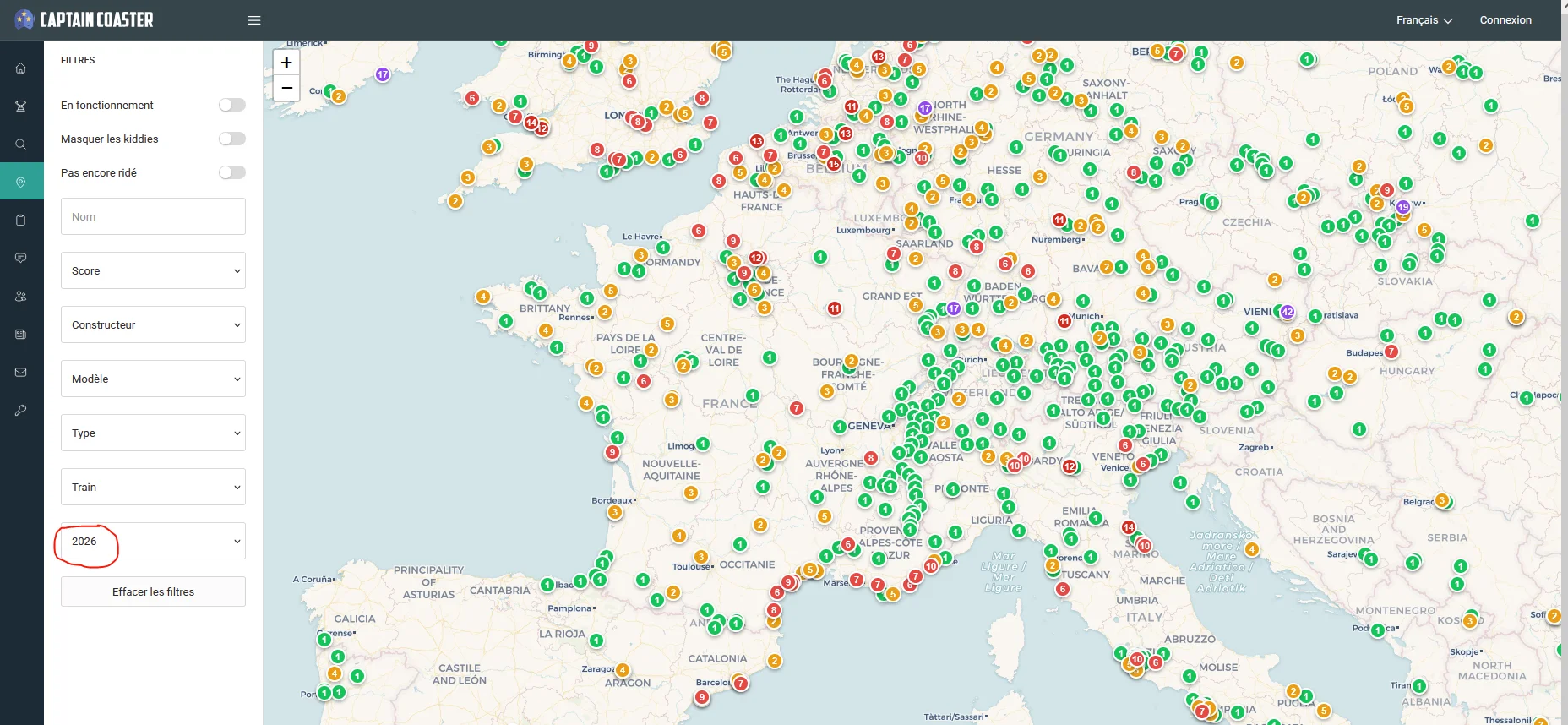Open the clipboard icon in sidebar
Image resolution: width=1568 pixels, height=725 pixels.
[x=21, y=221]
